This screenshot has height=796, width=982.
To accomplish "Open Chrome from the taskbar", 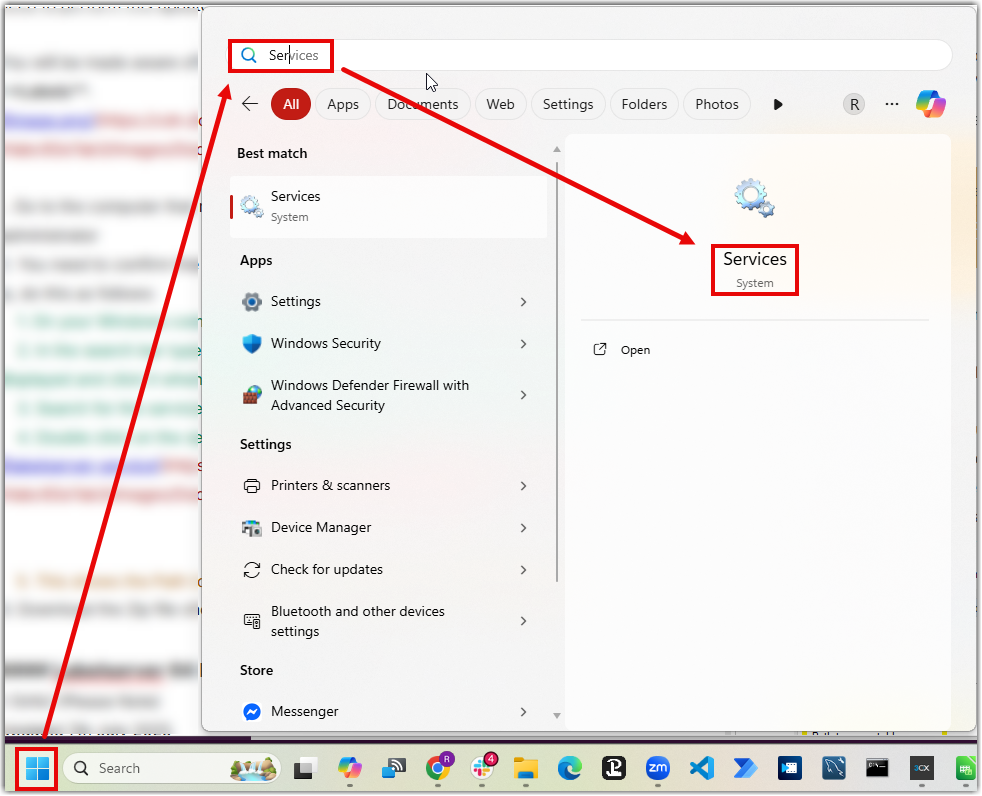I will [x=438, y=767].
